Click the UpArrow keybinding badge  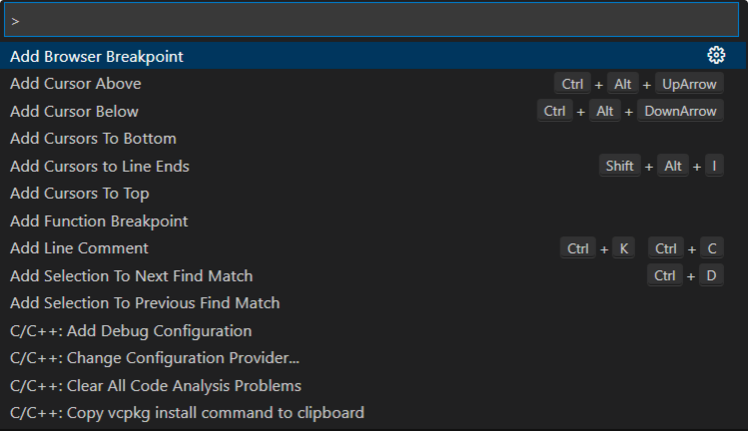click(x=689, y=84)
